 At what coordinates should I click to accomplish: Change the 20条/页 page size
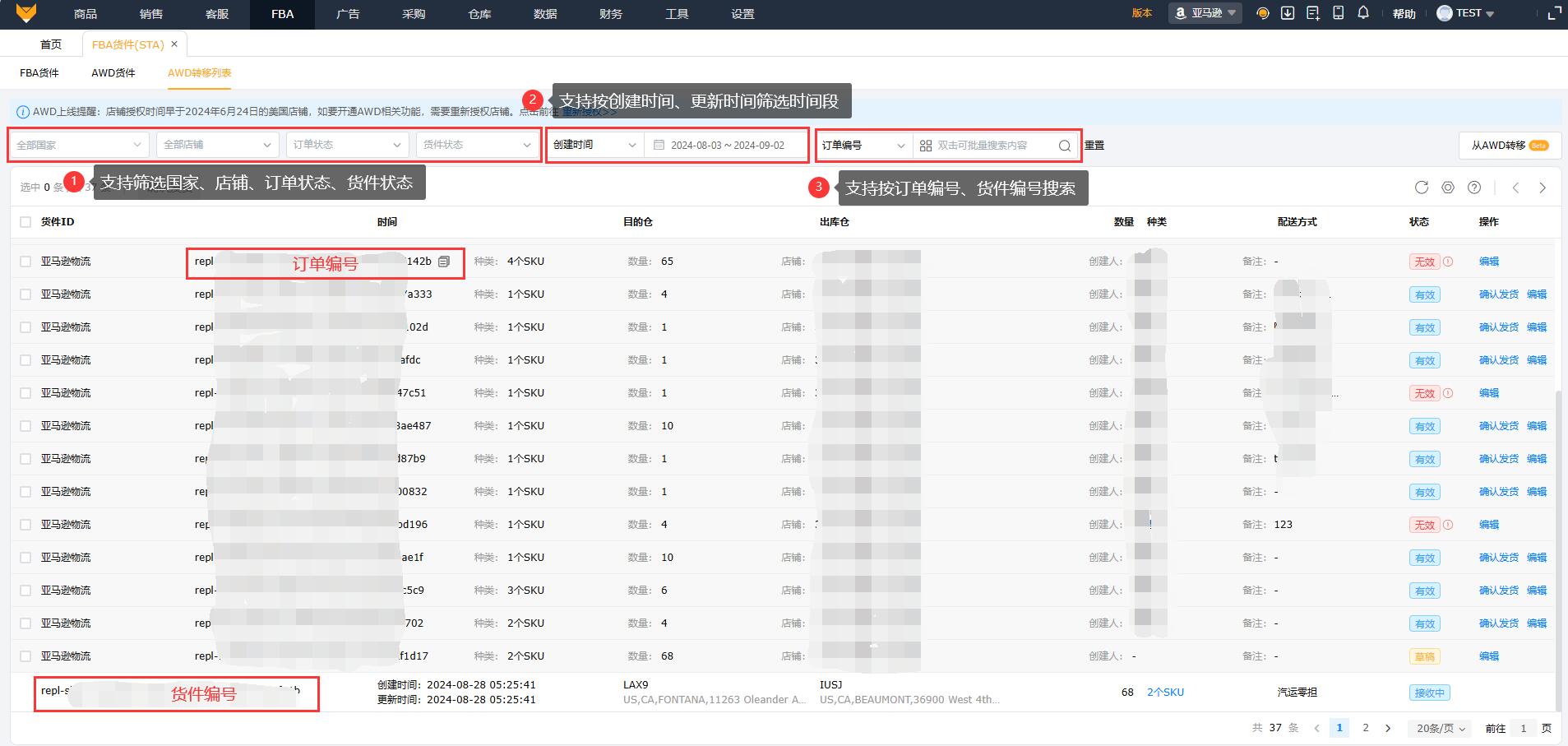coord(1441,728)
